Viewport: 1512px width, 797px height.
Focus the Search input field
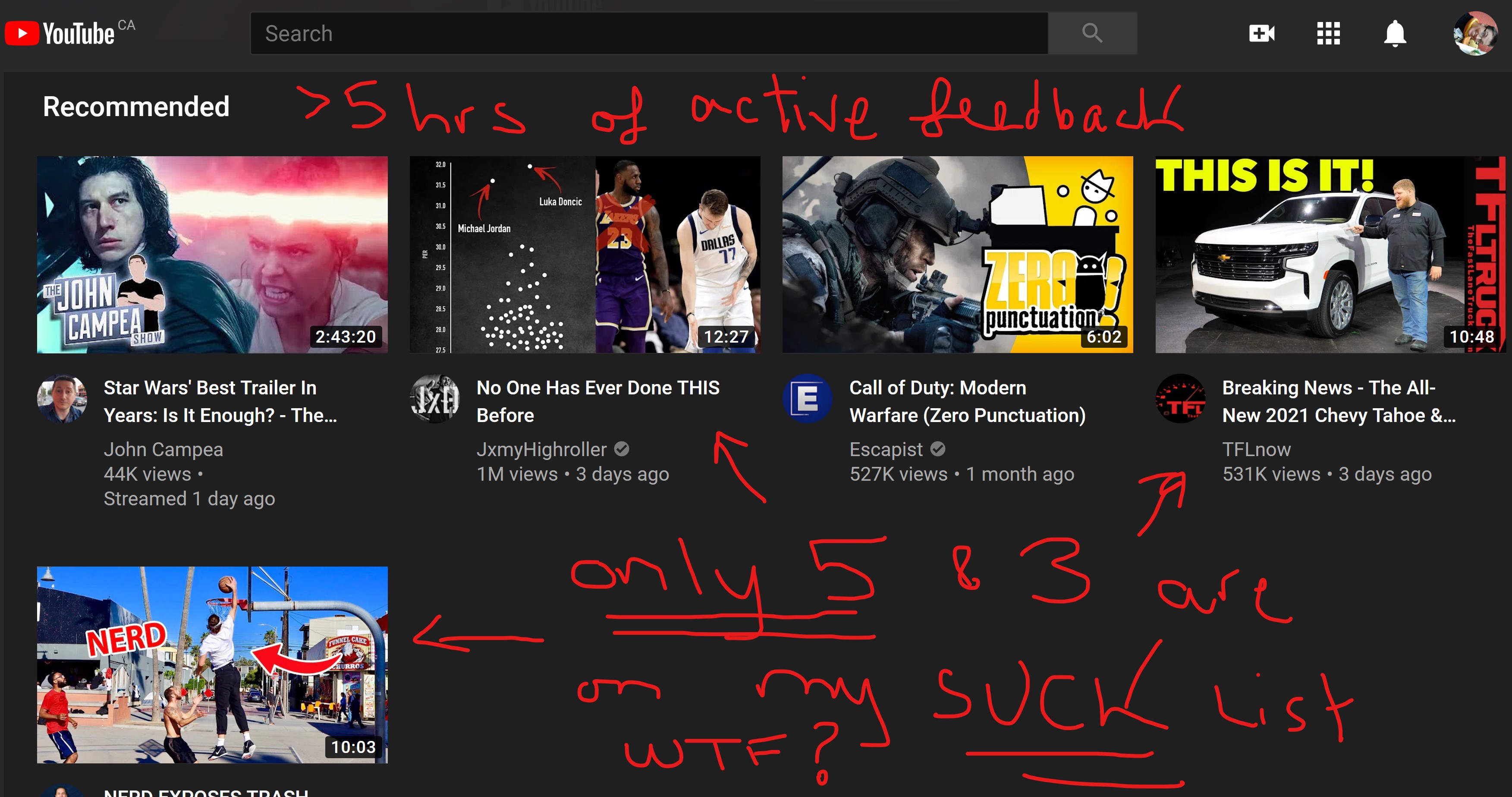(649, 34)
